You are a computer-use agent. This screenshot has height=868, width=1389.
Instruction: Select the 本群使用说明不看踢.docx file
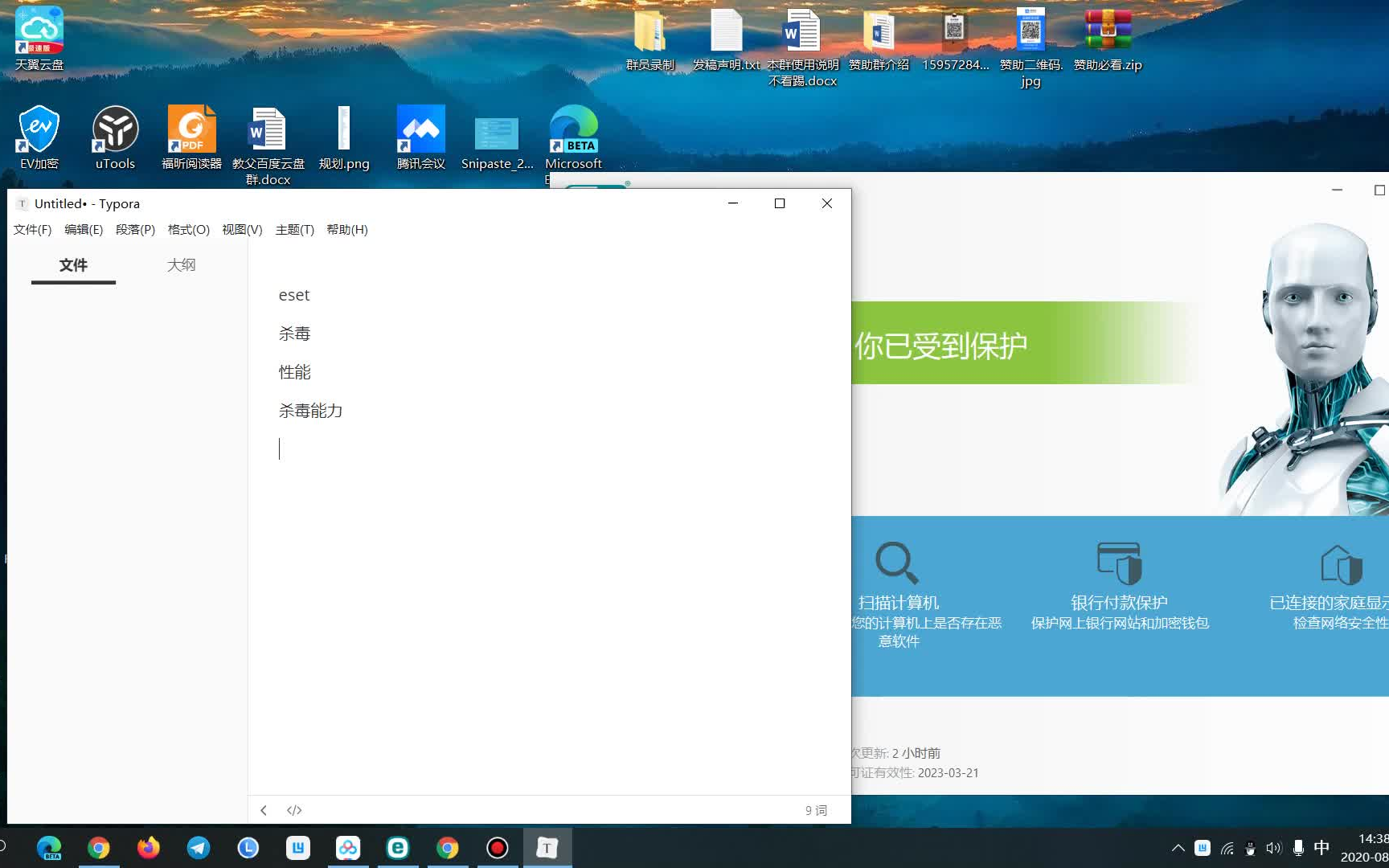(x=802, y=47)
